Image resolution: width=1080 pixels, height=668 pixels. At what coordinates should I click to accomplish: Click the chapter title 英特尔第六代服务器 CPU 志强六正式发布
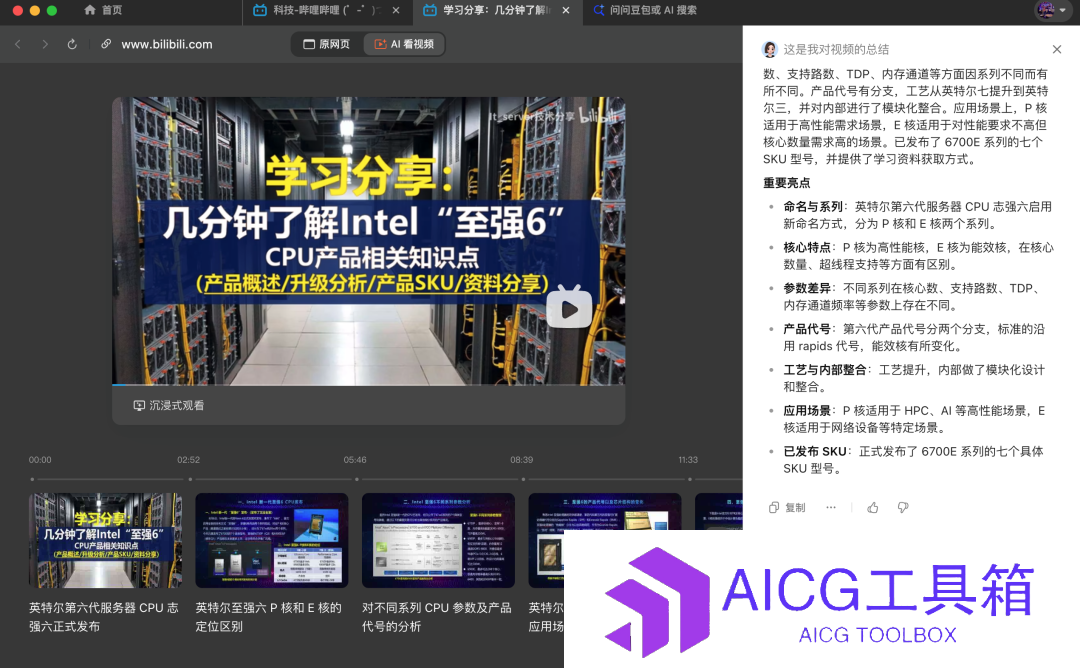(x=104, y=617)
